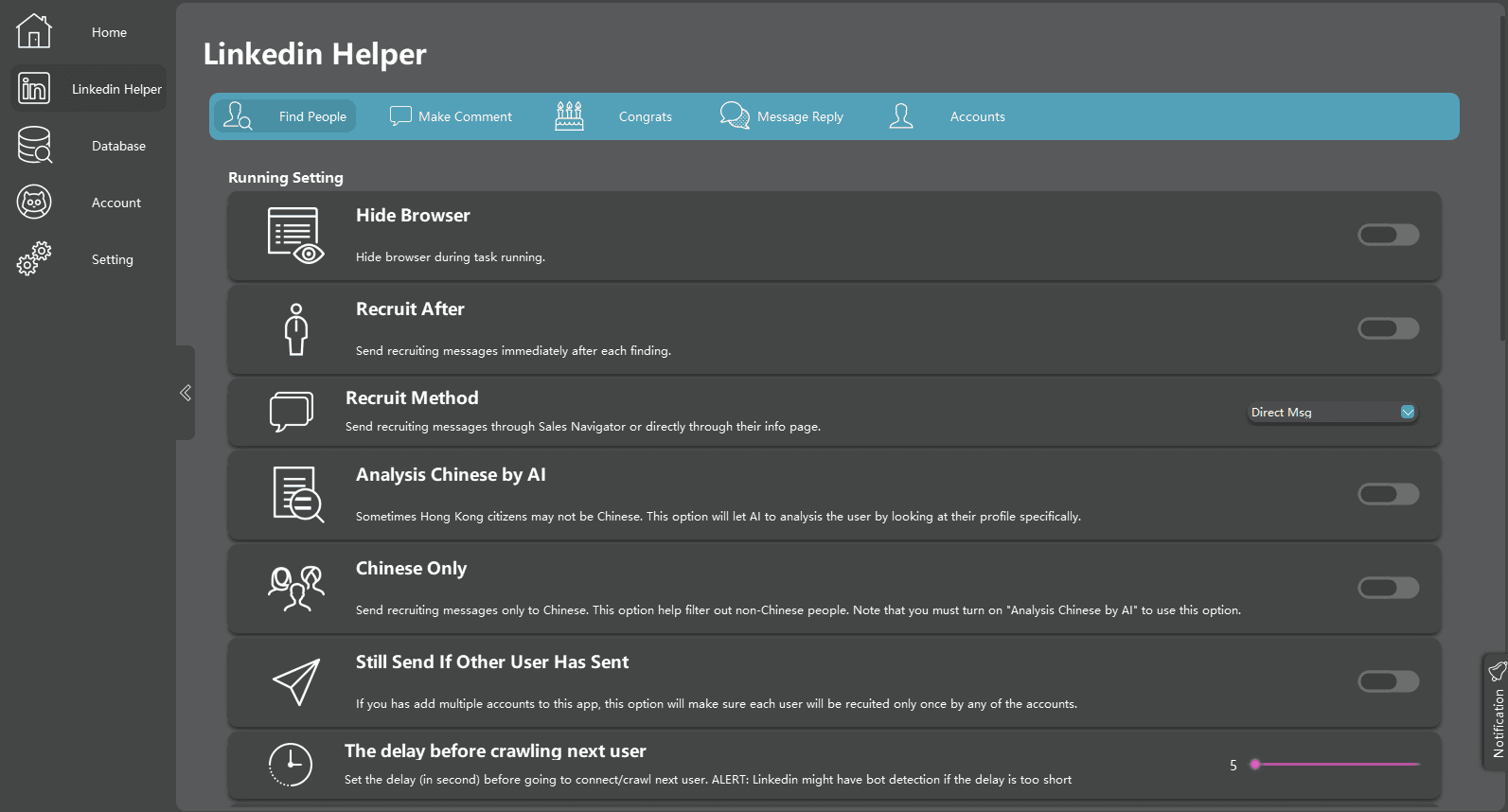Click the delay value '5' label
The height and width of the screenshot is (812, 1508).
click(x=1233, y=765)
